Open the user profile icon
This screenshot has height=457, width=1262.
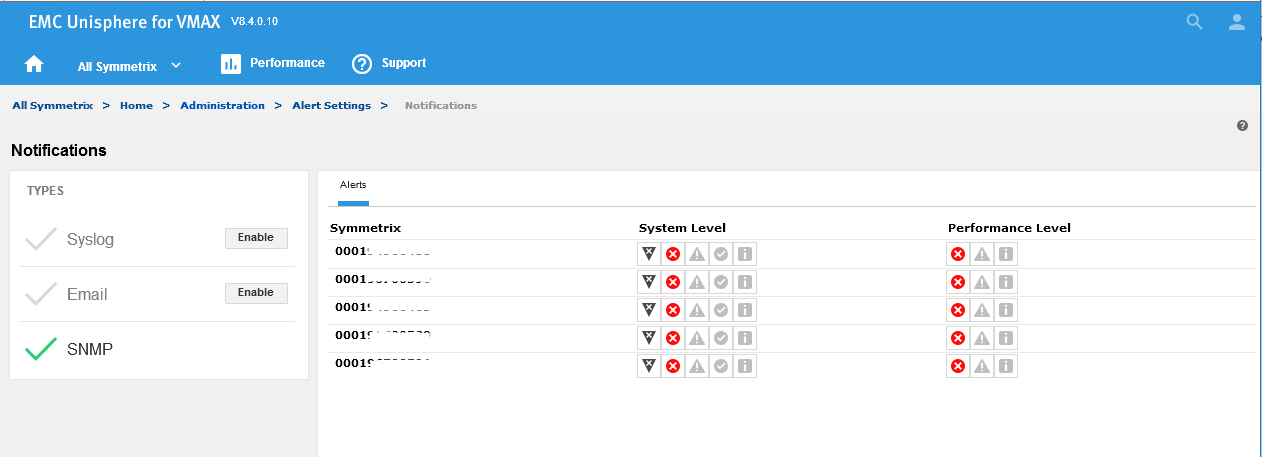[x=1237, y=22]
